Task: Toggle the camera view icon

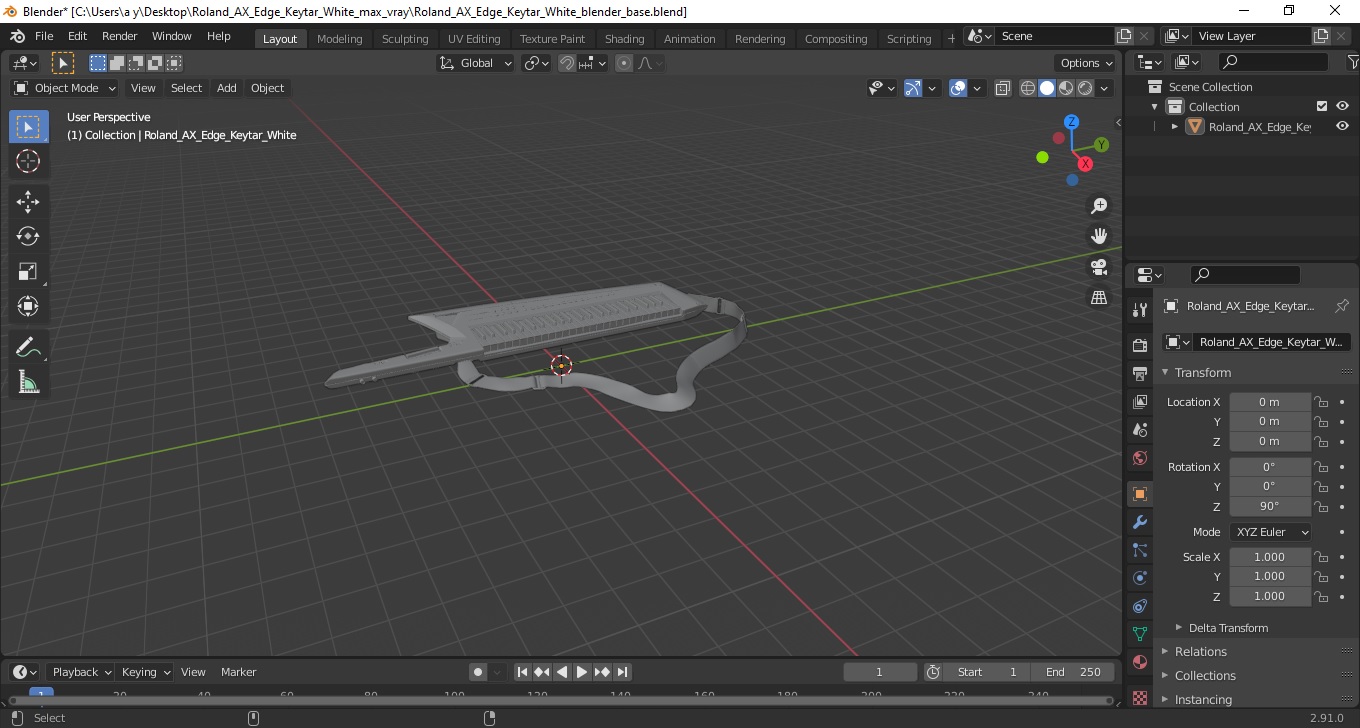Action: click(x=1099, y=267)
